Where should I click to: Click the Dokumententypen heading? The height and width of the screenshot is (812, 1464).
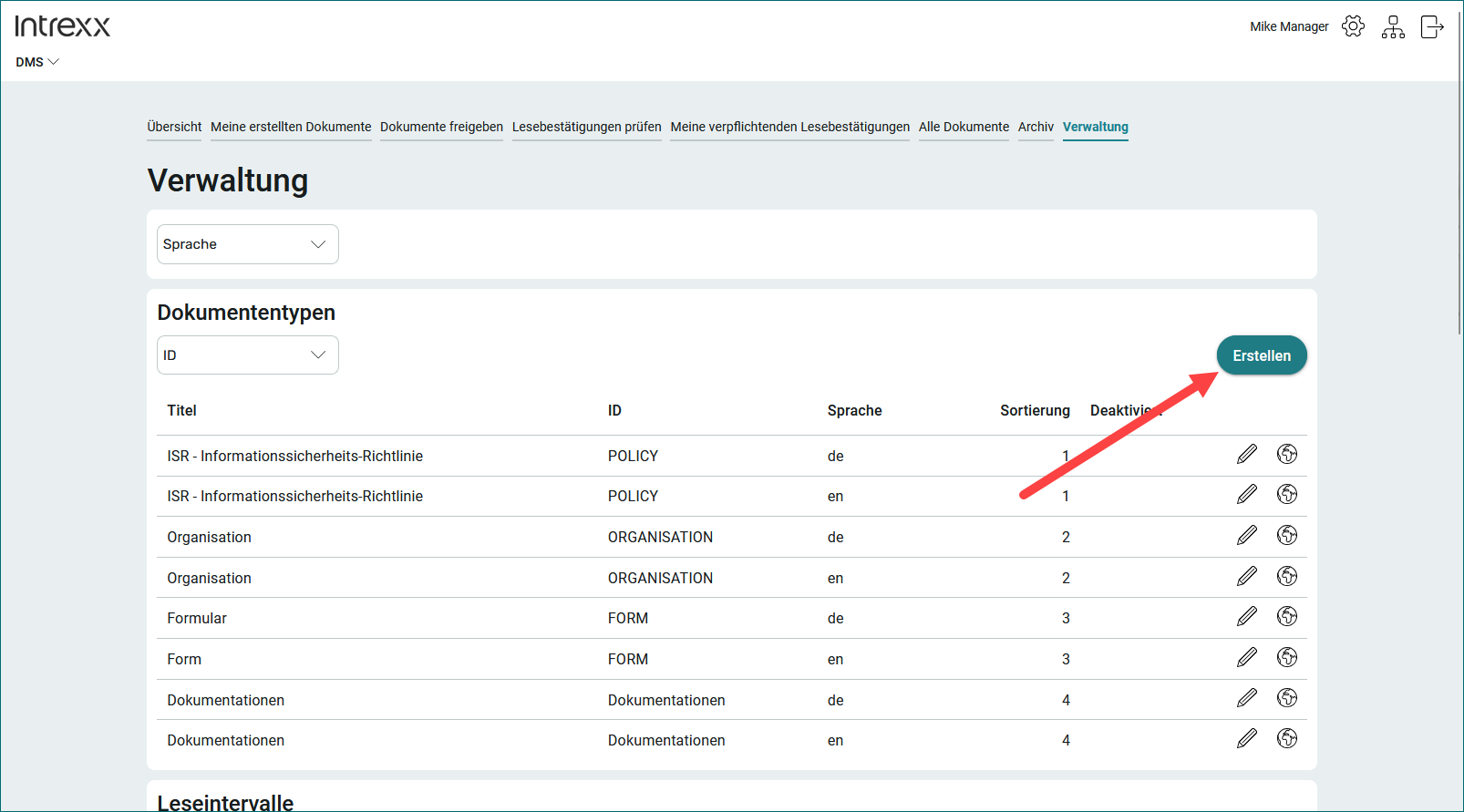[x=246, y=313]
